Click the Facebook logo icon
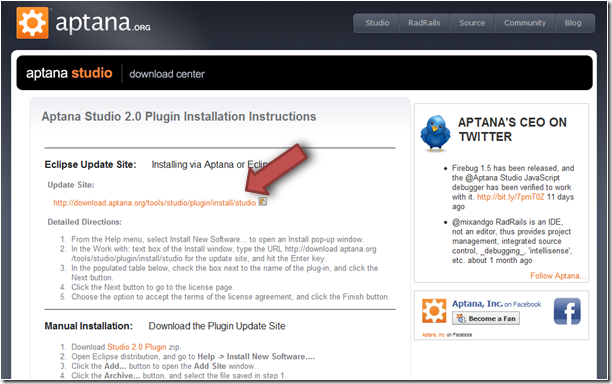The height and width of the screenshot is (384, 612). [567, 311]
